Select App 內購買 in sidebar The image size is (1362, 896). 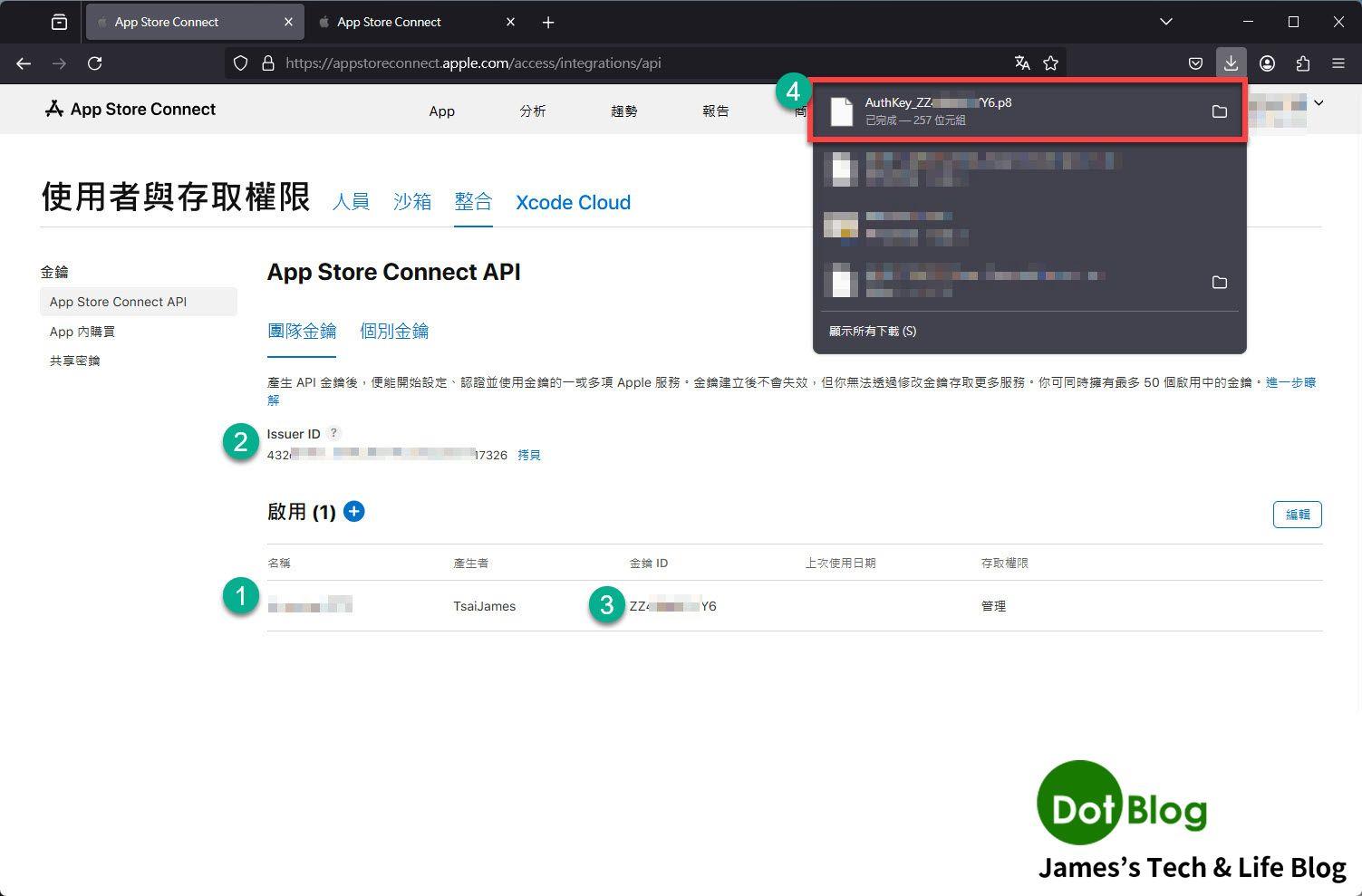click(82, 332)
